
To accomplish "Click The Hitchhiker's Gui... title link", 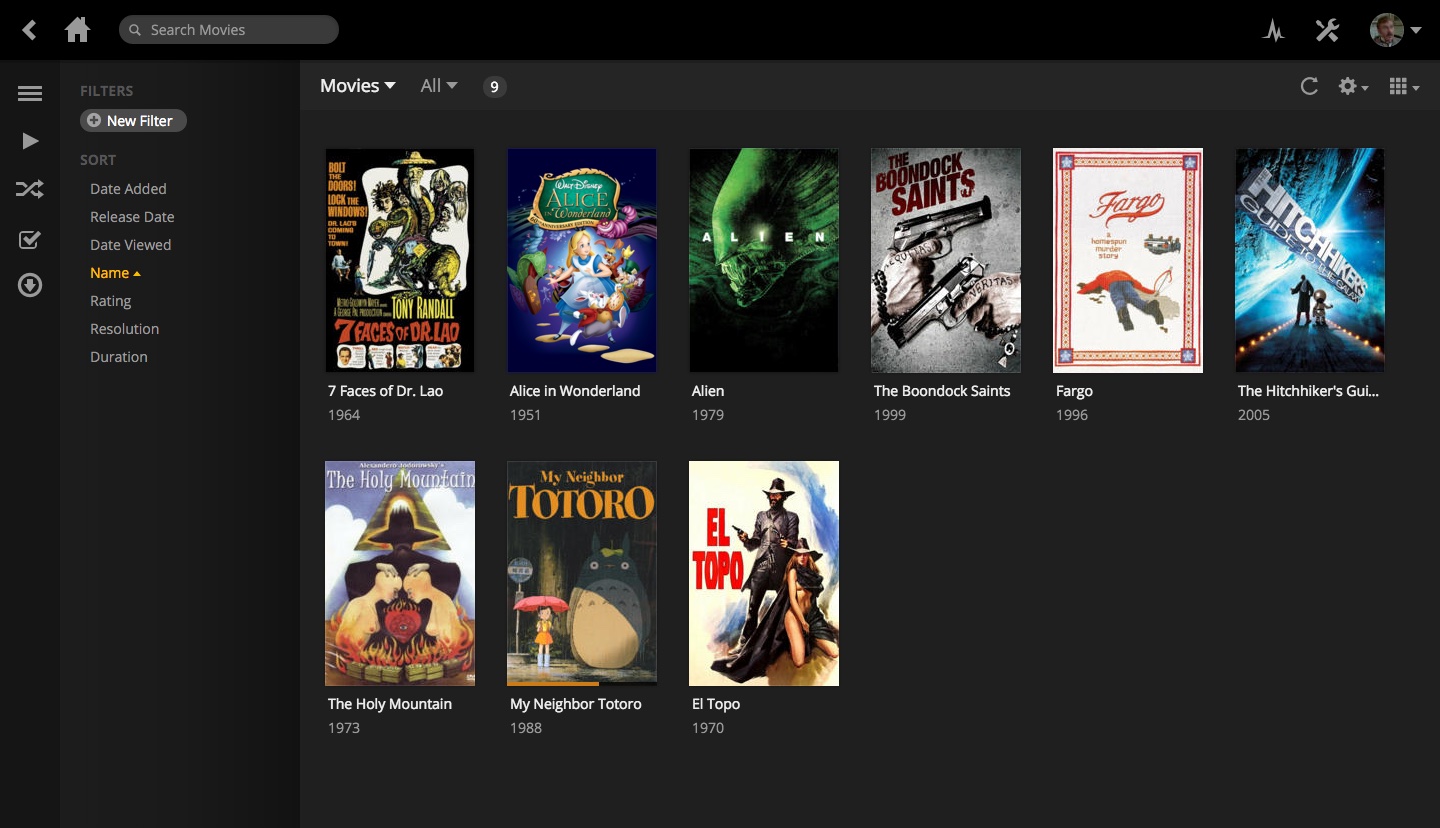I will click(1308, 391).
